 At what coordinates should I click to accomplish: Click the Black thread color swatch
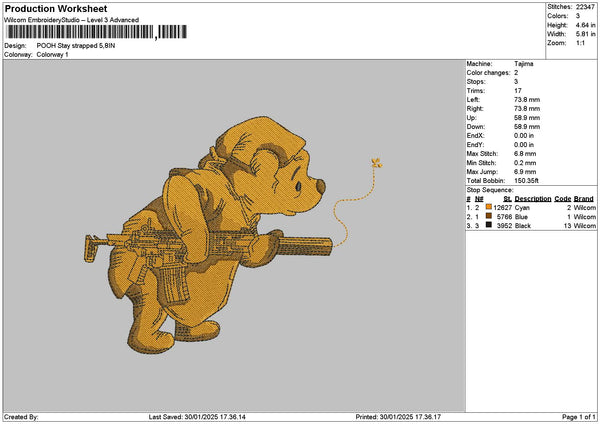(489, 225)
